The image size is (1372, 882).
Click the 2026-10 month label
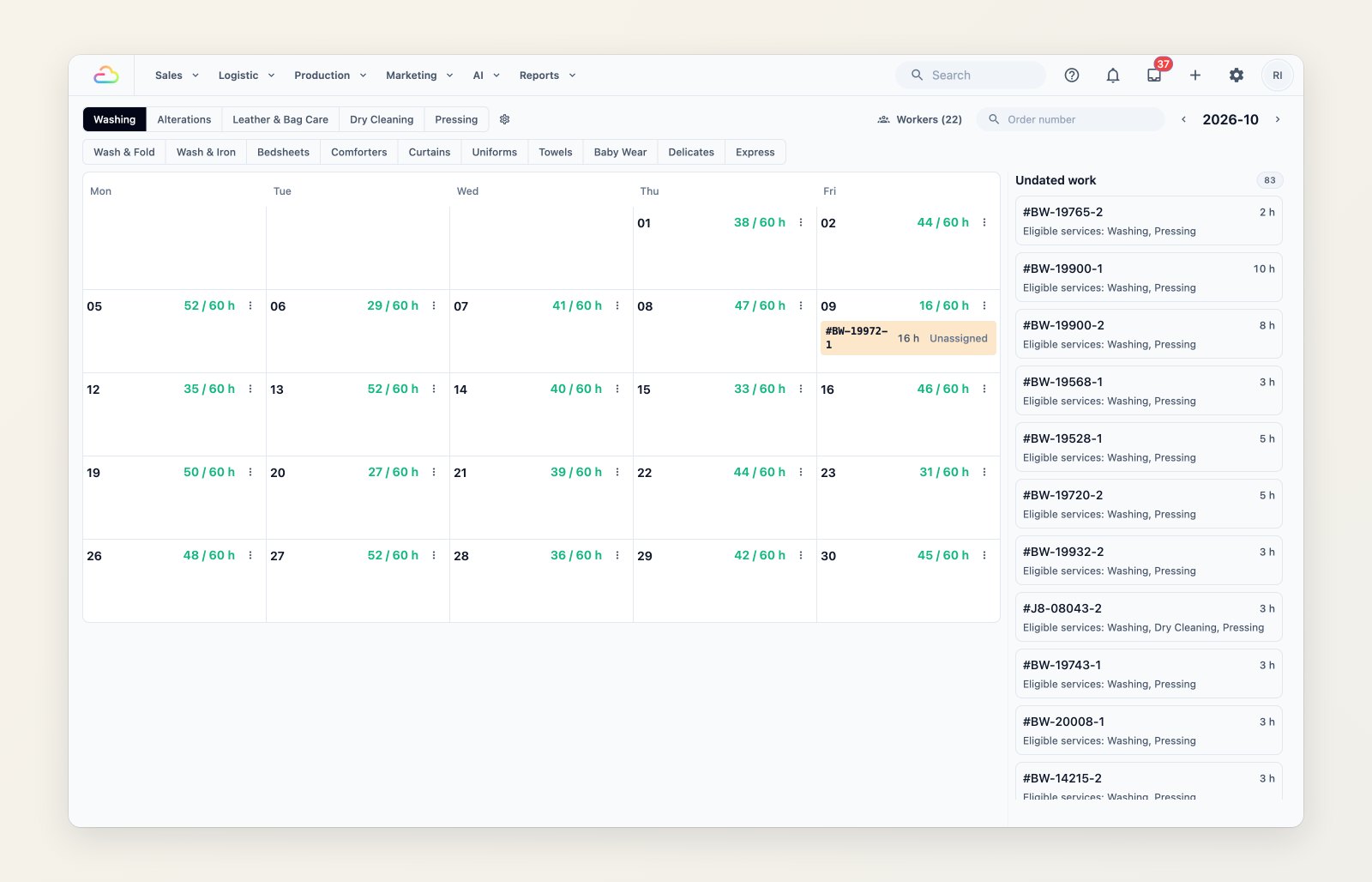[x=1231, y=119]
